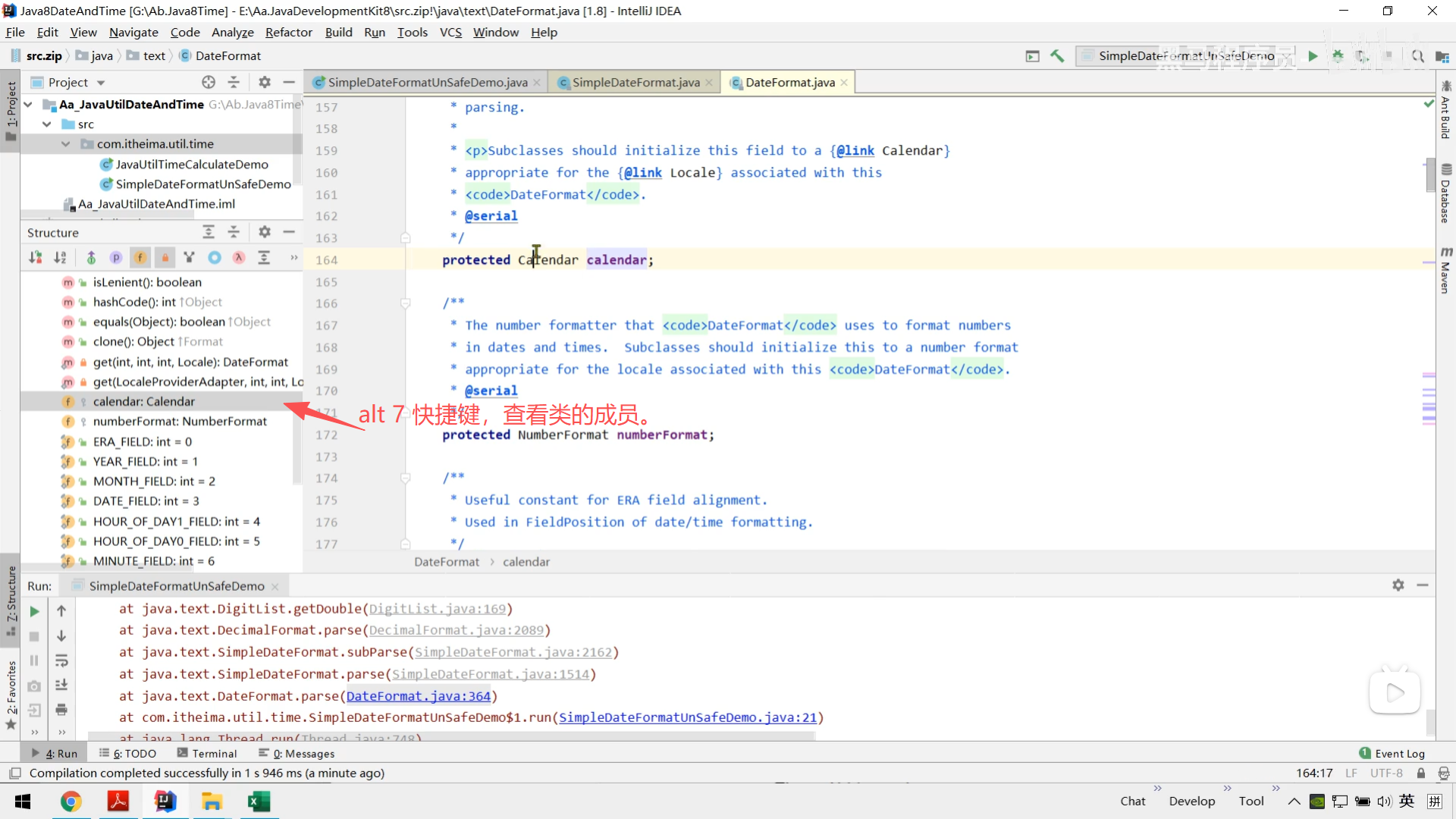The image size is (1456, 819).
Task: Click Show Lambdas icon in Structure toolbar
Action: [x=239, y=258]
